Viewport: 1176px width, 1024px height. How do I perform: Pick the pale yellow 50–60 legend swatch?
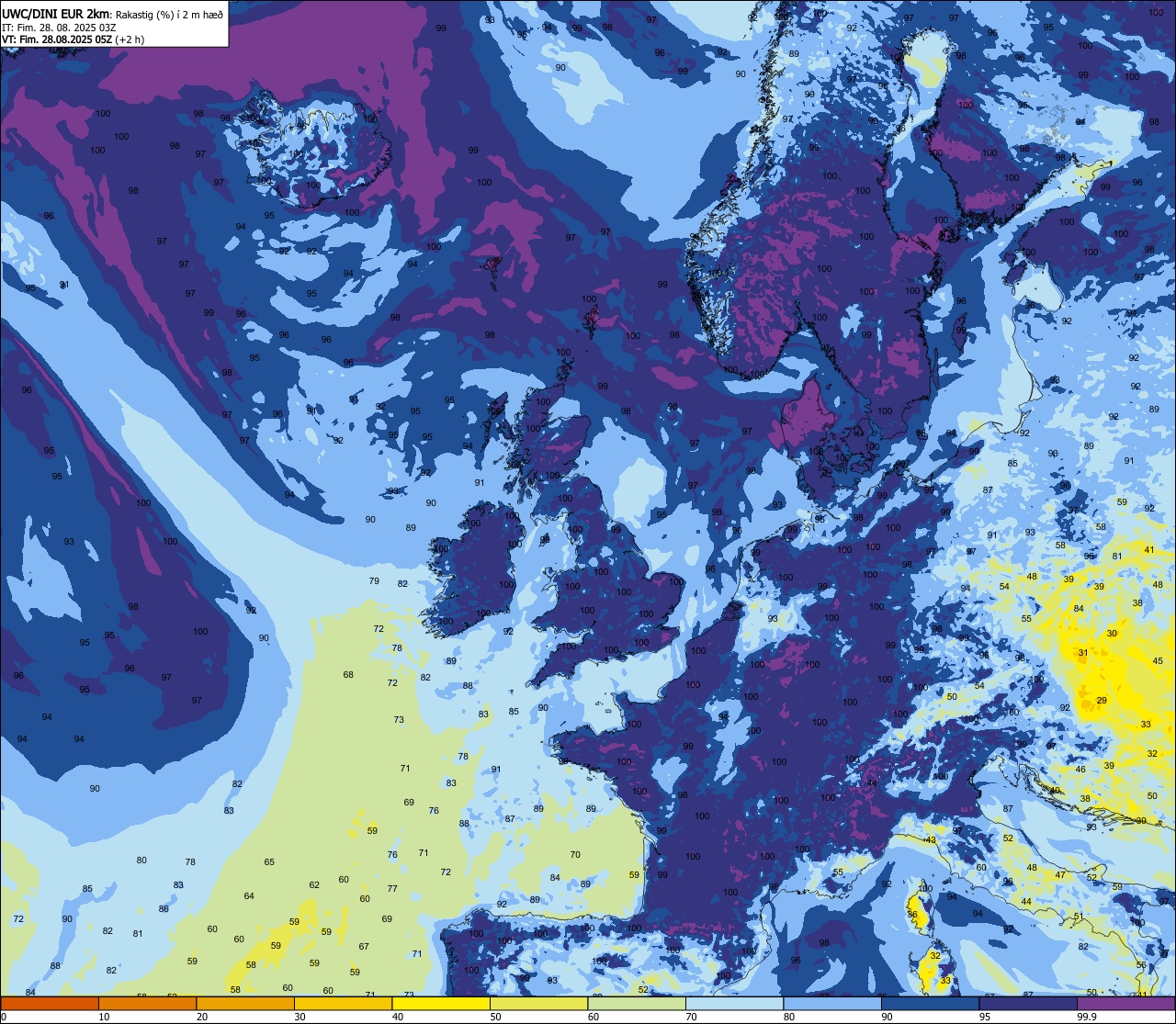click(x=538, y=1003)
